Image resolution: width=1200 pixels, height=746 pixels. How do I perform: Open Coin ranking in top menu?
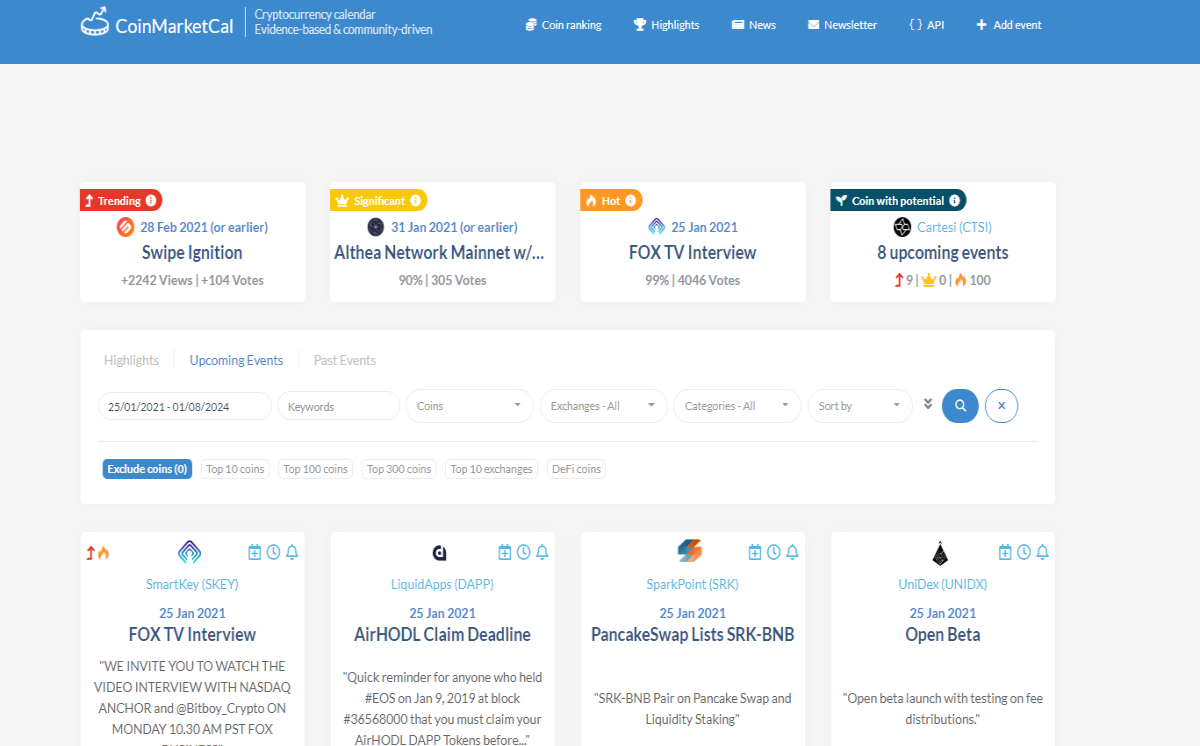(x=564, y=25)
